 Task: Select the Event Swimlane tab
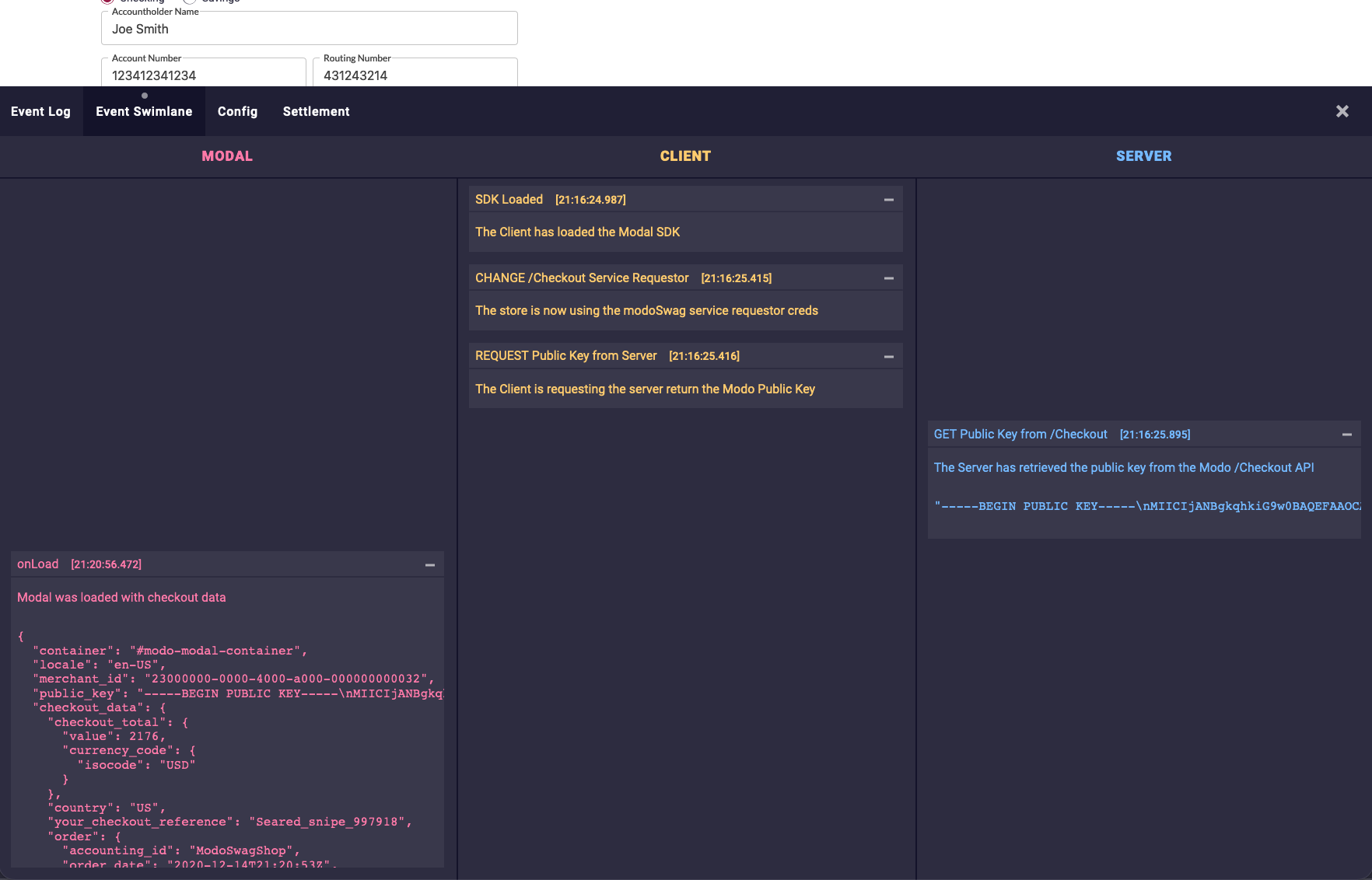tap(144, 111)
